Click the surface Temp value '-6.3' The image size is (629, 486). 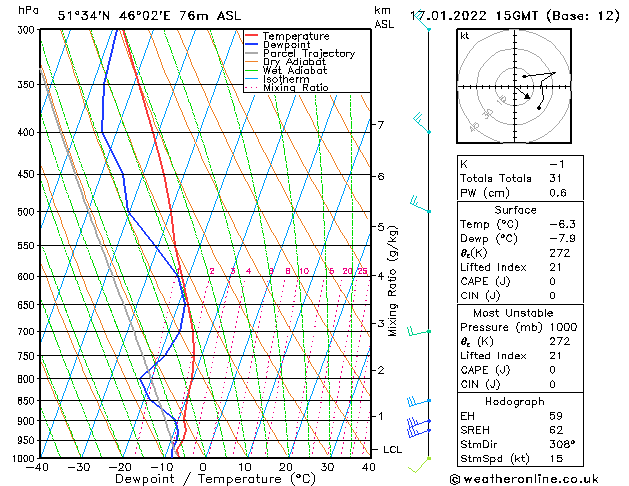(x=562, y=224)
